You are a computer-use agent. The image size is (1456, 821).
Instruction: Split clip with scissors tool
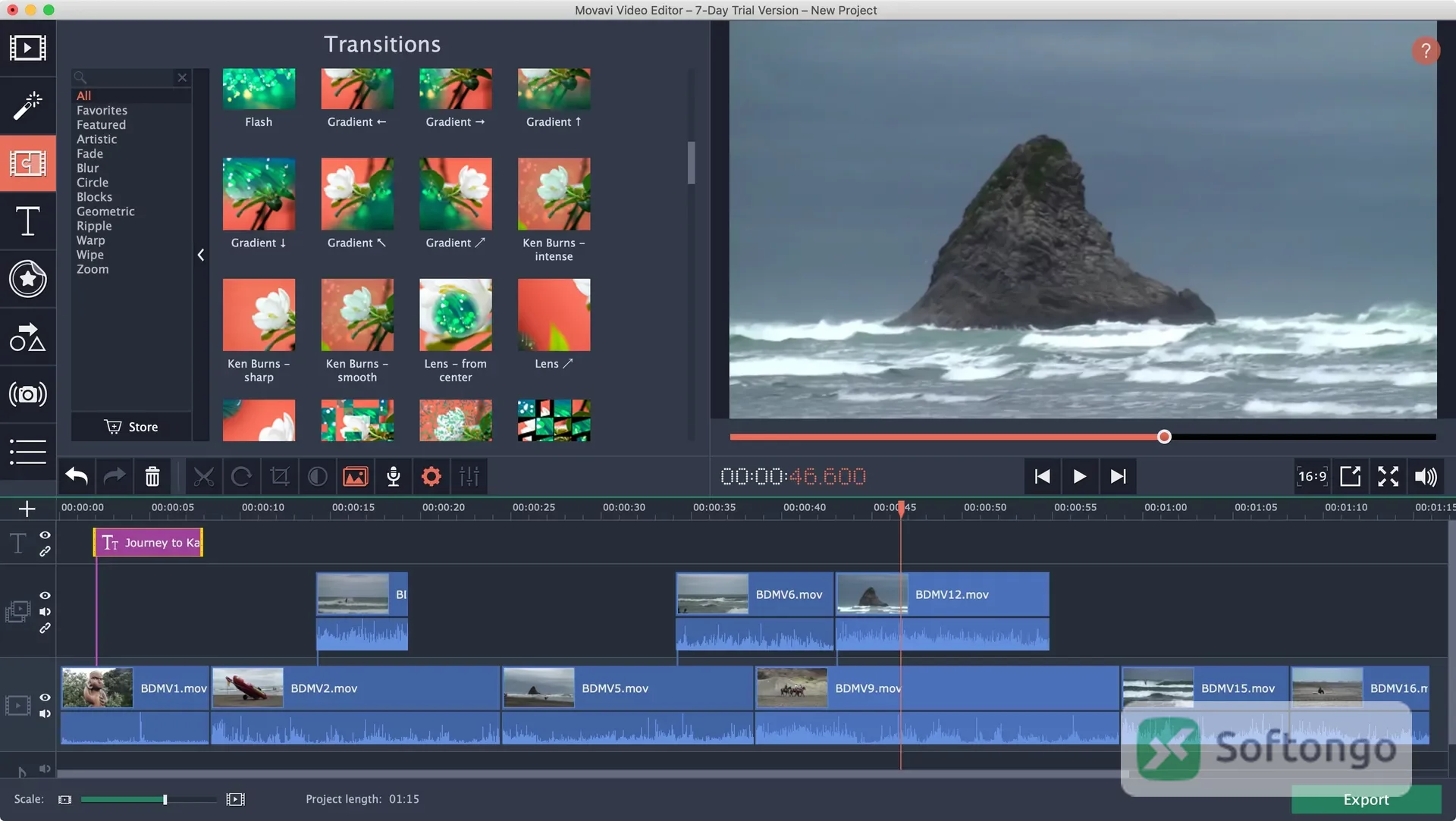203,476
